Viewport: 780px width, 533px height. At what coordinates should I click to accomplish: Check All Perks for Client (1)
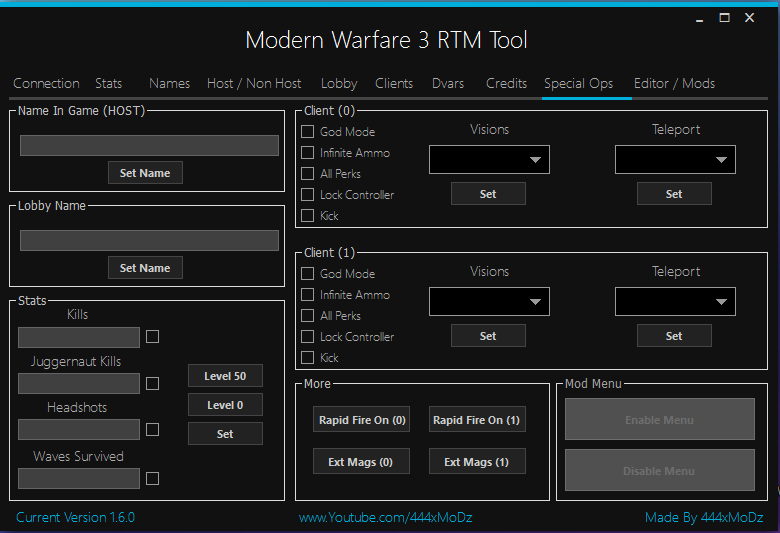pos(307,315)
